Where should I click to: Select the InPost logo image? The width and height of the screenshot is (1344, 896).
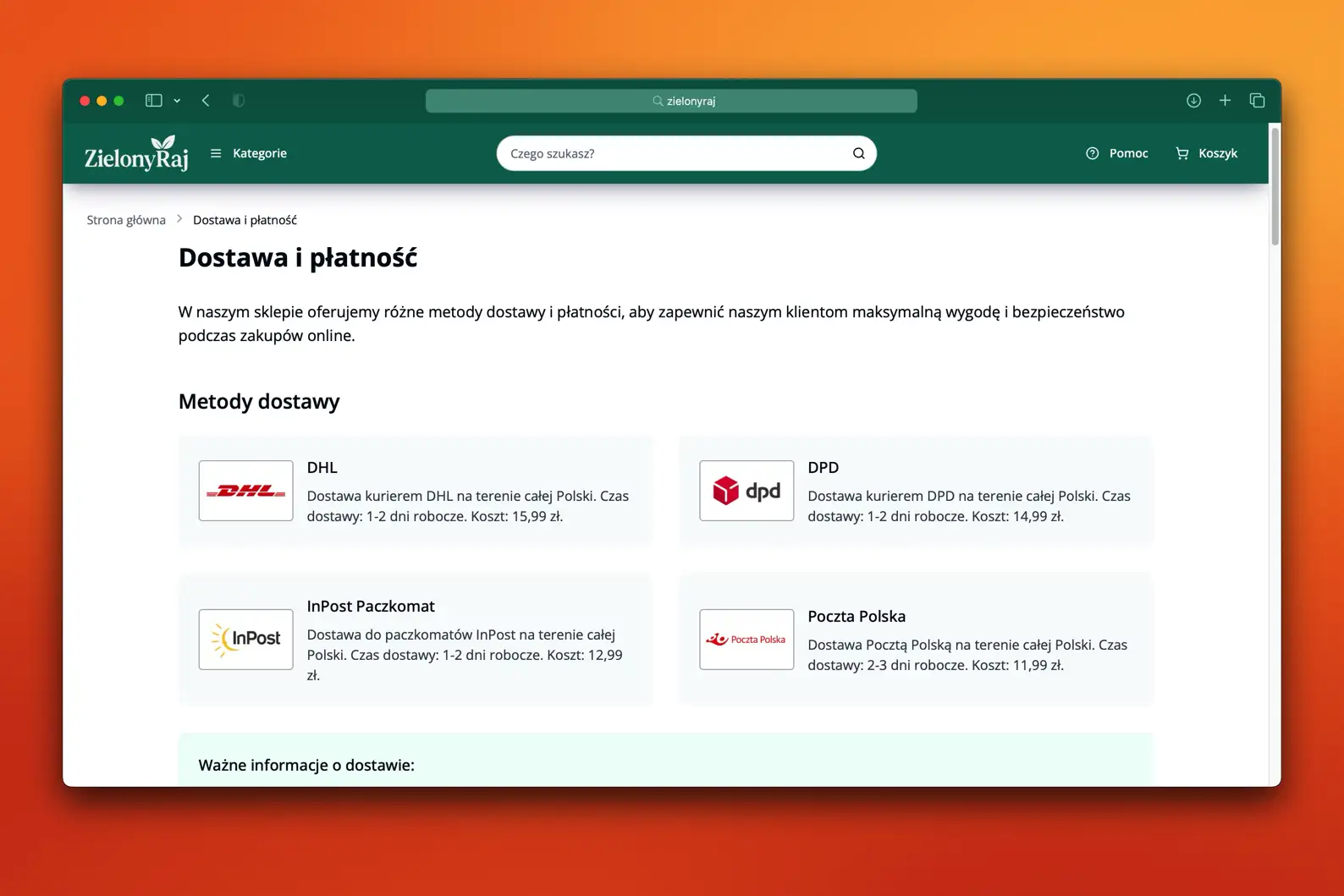click(x=246, y=640)
